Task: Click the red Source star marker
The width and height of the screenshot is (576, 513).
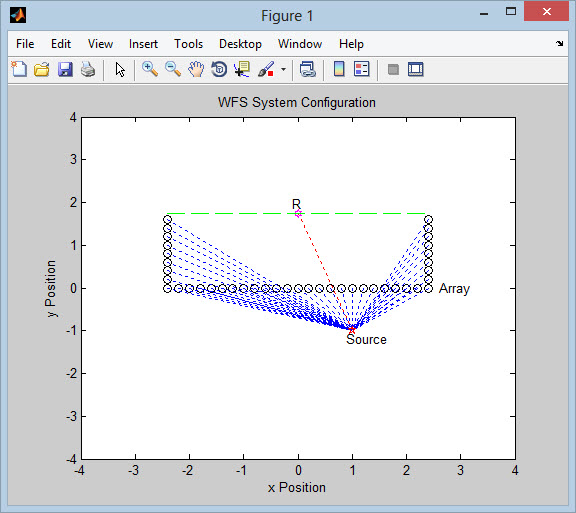Action: coord(352,330)
